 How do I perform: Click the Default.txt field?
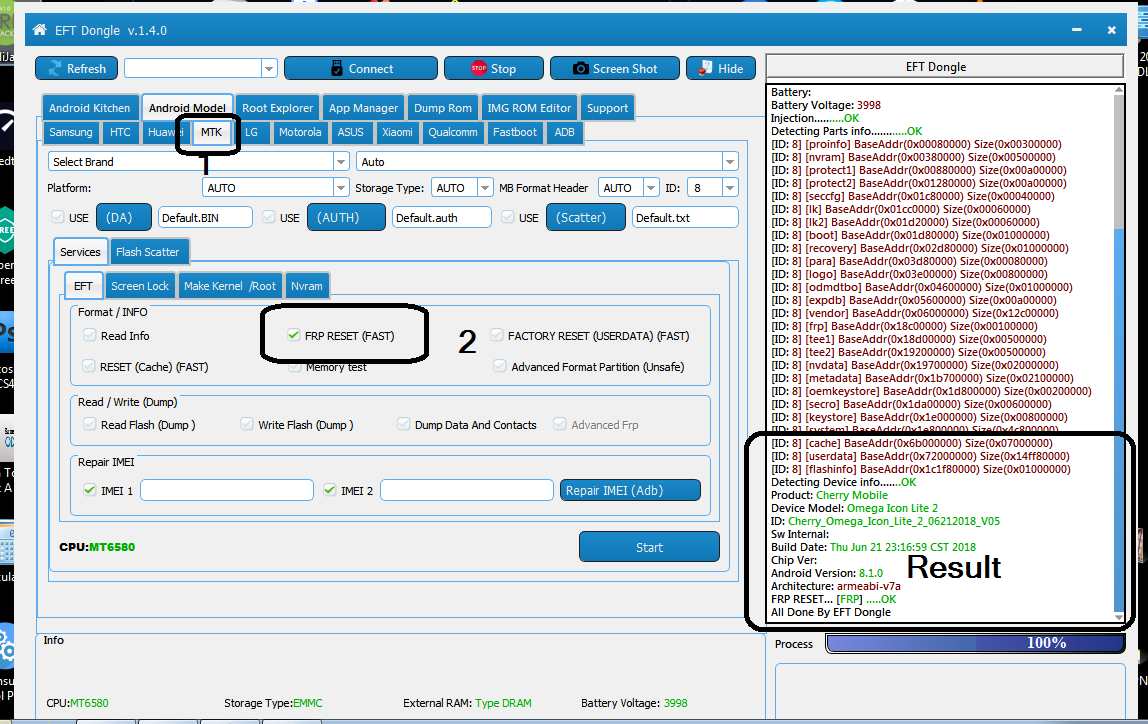click(x=685, y=217)
